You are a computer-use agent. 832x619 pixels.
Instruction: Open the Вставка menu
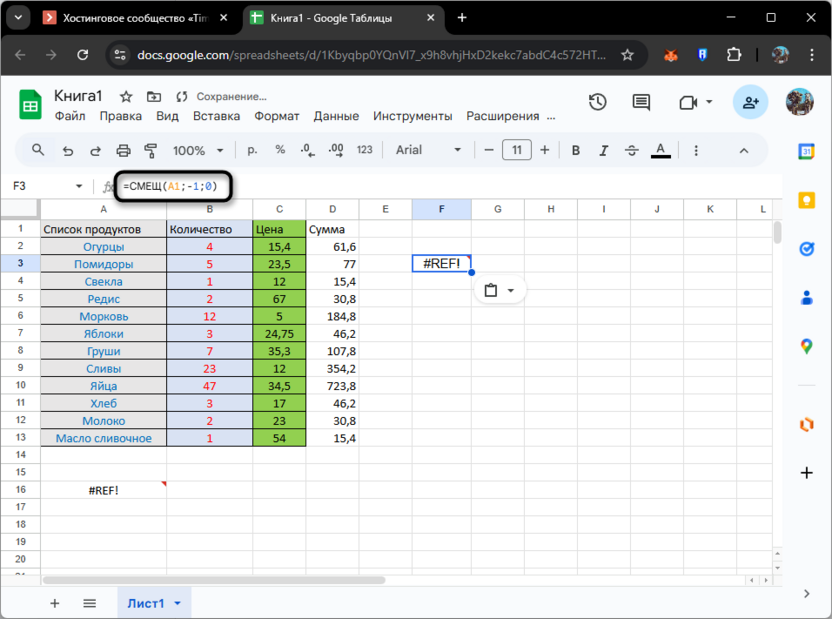216,116
